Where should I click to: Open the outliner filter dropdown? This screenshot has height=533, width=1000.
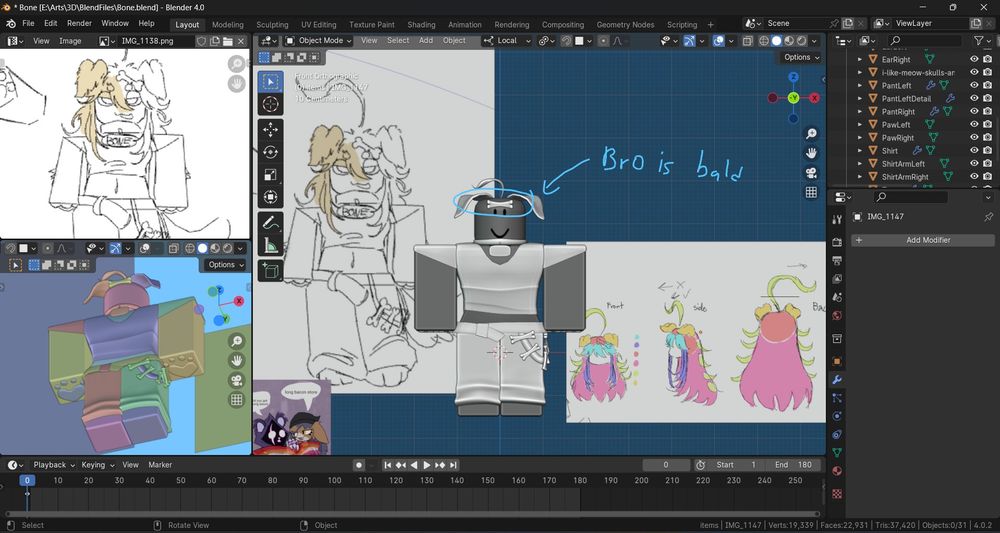tap(982, 41)
